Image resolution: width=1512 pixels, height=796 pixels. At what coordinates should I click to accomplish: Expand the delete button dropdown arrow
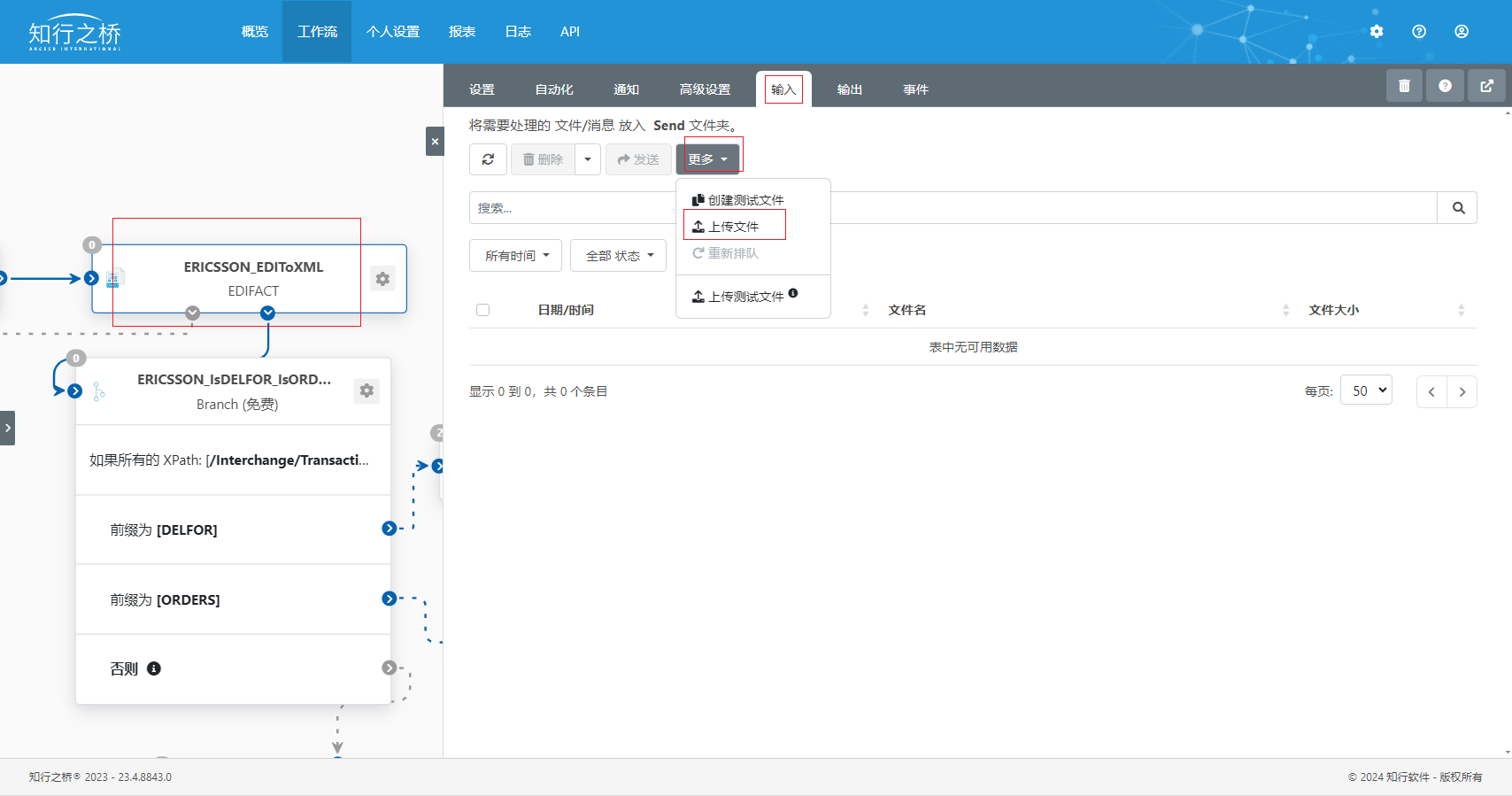[588, 159]
